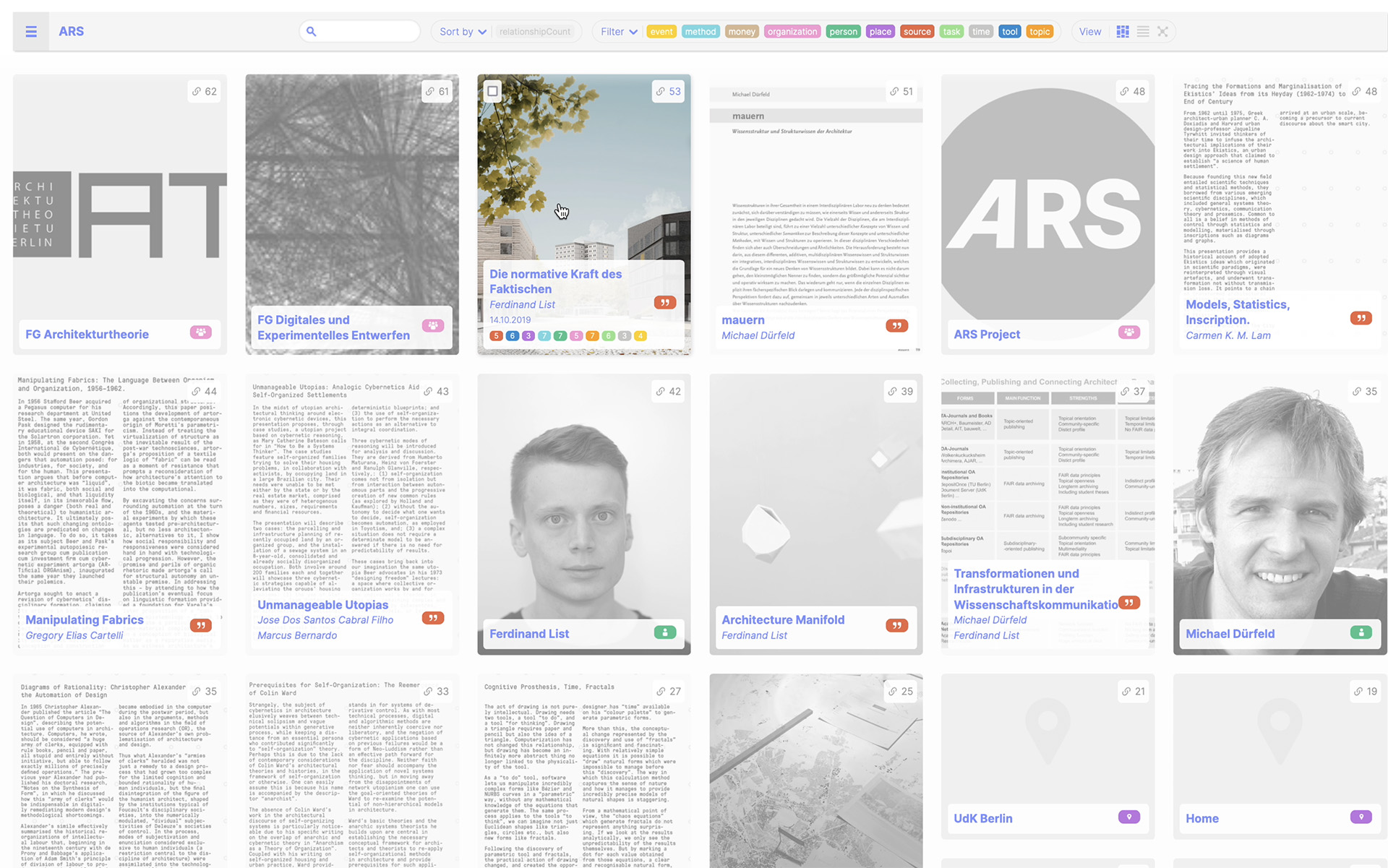Click place icon on UdK Berlin card
This screenshot has width=1388, height=868.
click(x=1128, y=817)
